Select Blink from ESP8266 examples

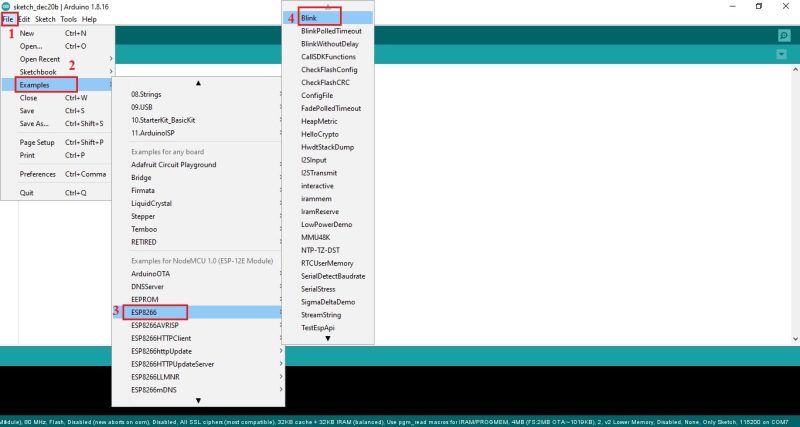point(309,18)
